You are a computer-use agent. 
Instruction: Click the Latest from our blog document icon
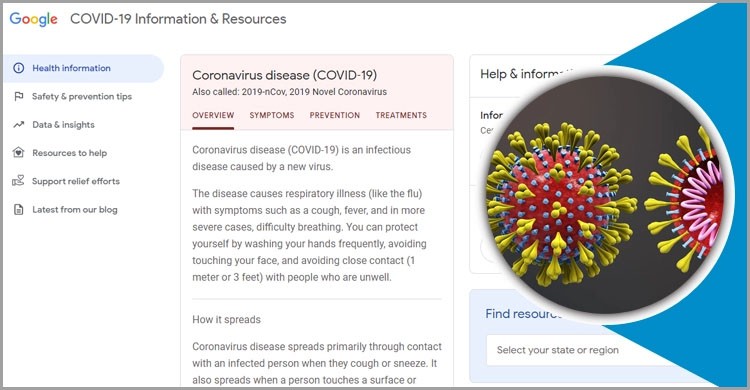pos(19,209)
